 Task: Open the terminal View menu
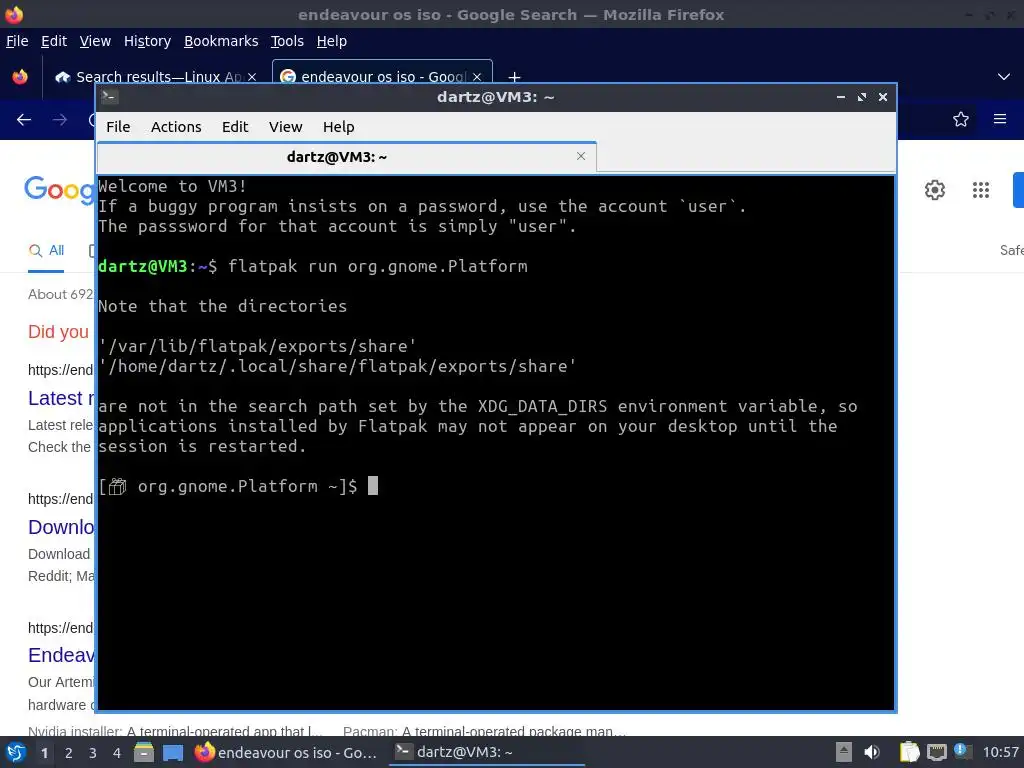coord(285,127)
